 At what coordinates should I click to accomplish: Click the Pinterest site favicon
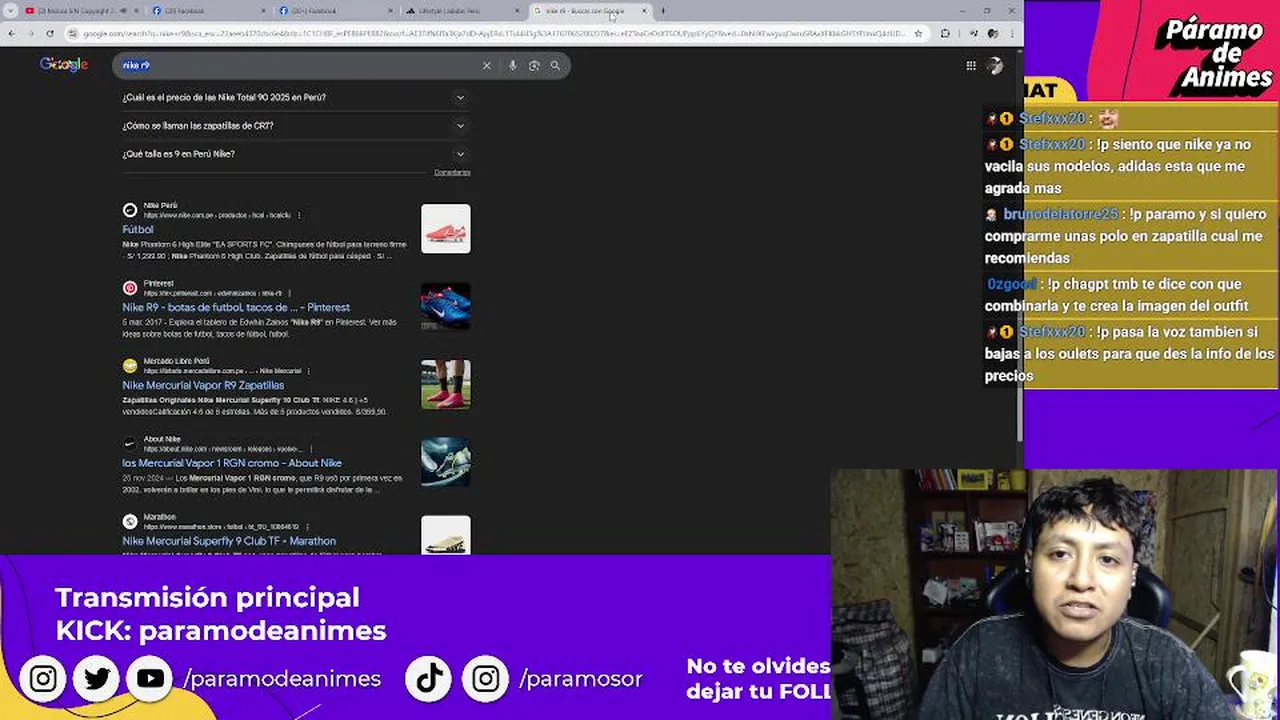(x=130, y=288)
